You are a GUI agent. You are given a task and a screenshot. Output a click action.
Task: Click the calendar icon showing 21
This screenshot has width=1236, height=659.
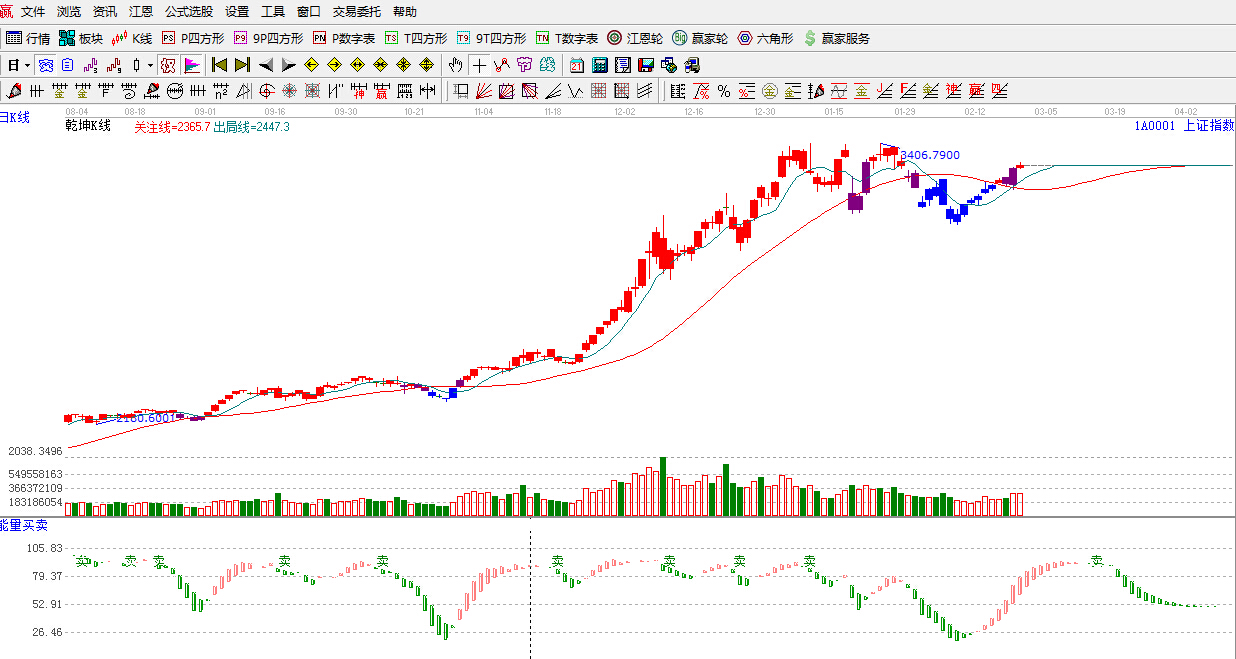(x=577, y=65)
